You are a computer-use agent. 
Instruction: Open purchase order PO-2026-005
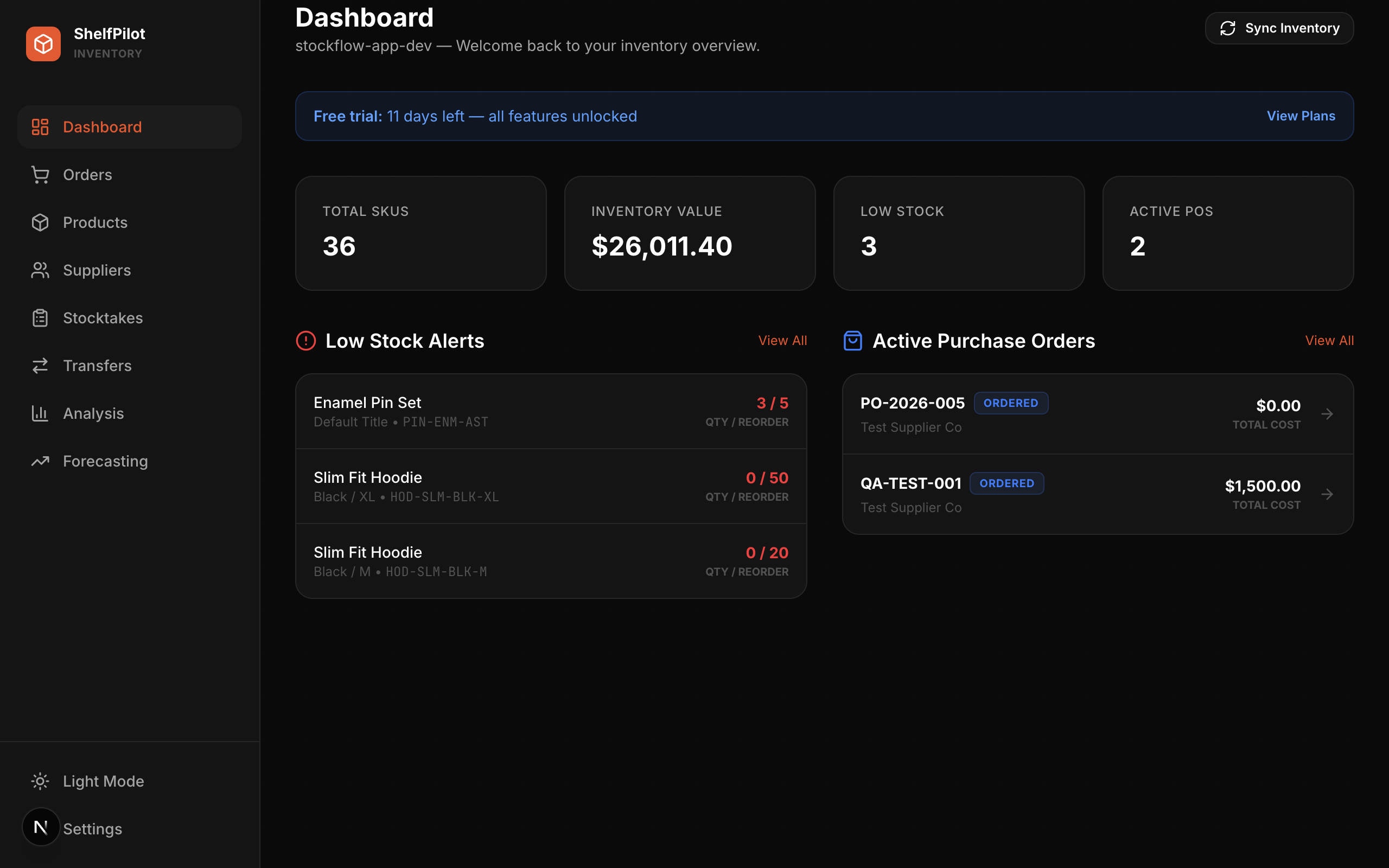(x=1098, y=414)
